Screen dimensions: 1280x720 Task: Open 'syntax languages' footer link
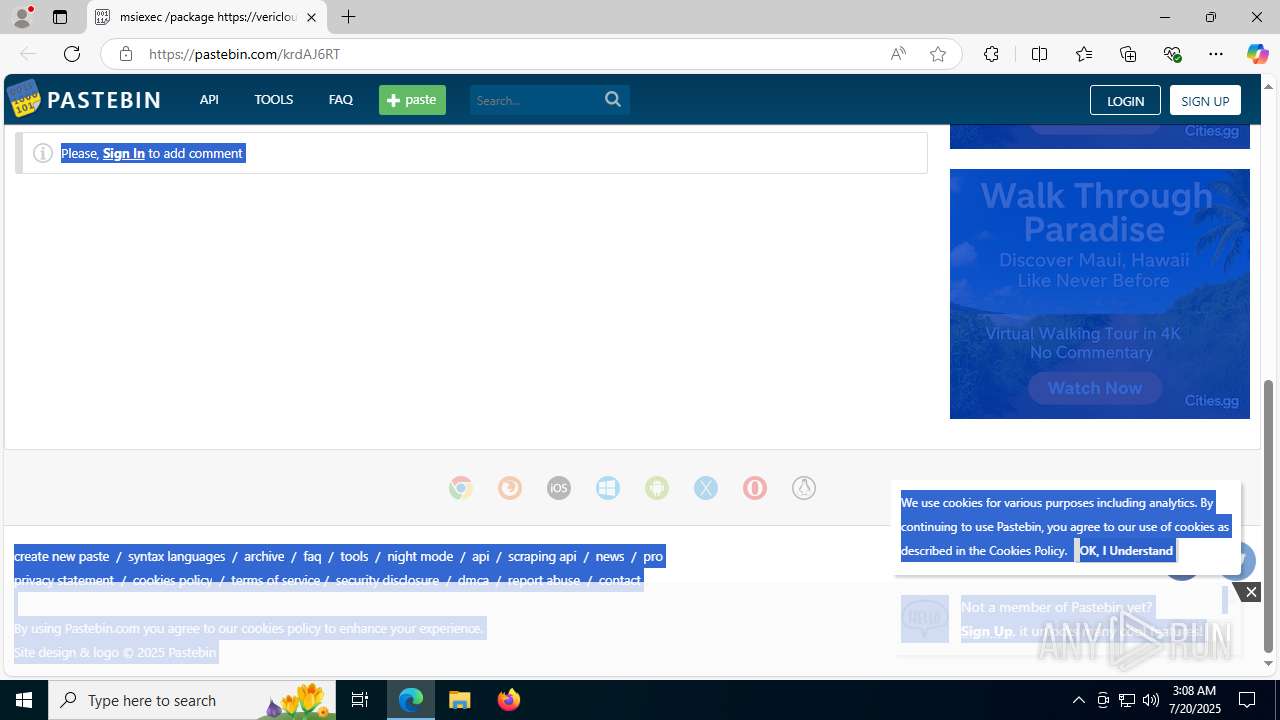(x=177, y=556)
